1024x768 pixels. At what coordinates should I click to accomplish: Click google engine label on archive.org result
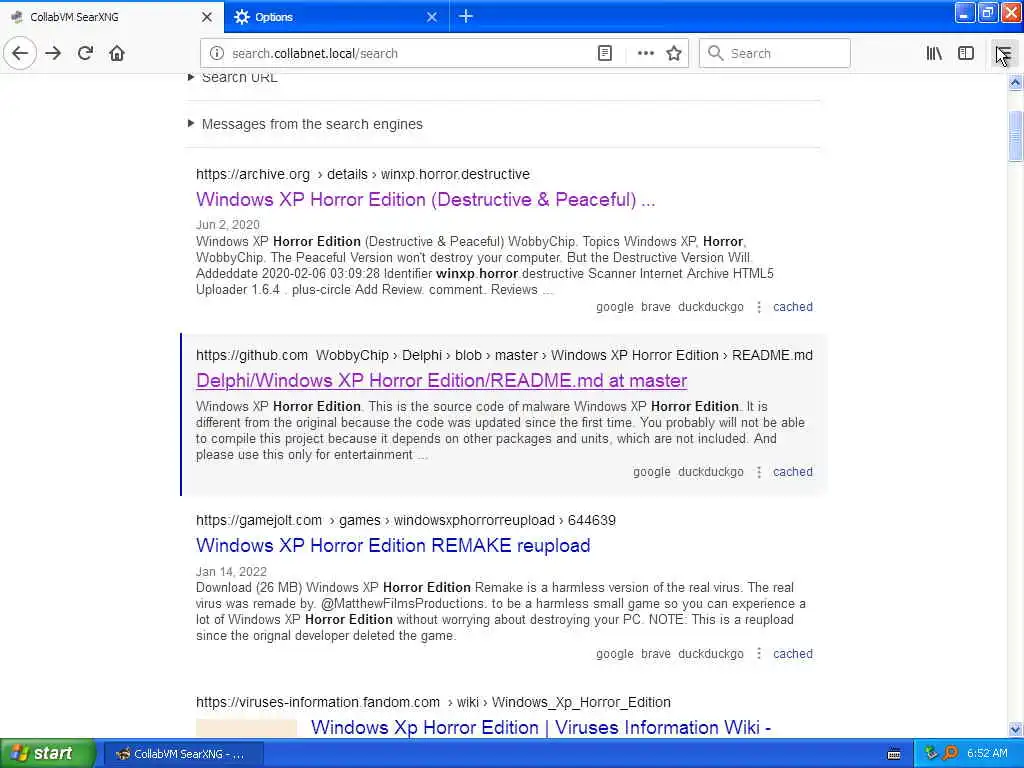(615, 307)
